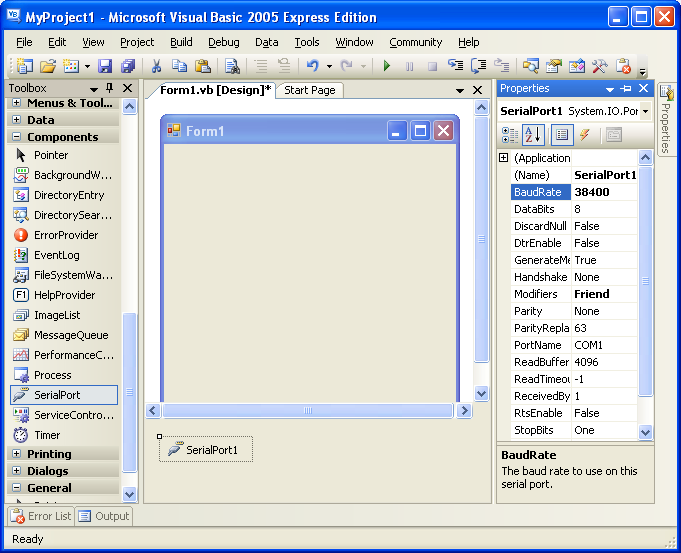
Task: Select the MessageQueue component
Action: [x=63, y=335]
